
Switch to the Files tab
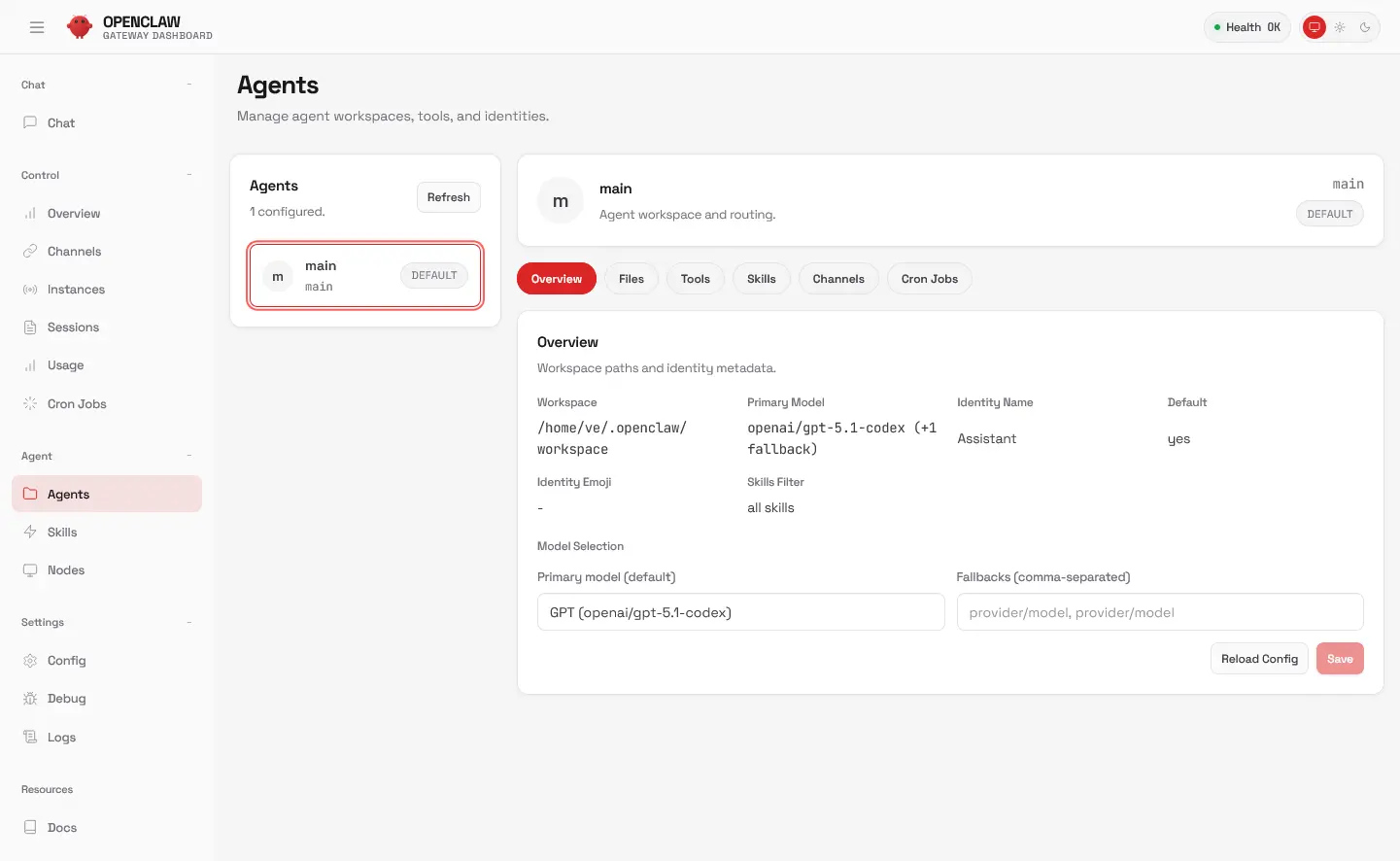[632, 279]
